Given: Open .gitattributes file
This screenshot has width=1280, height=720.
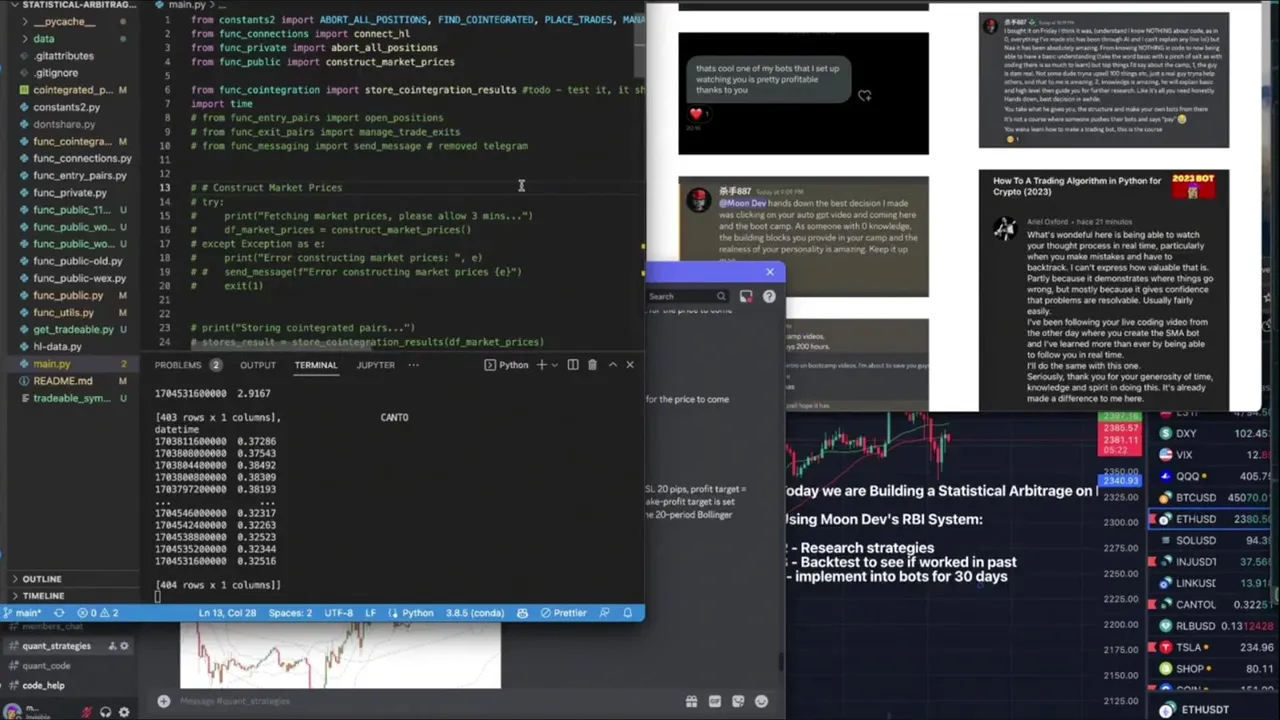Looking at the screenshot, I should (63, 56).
